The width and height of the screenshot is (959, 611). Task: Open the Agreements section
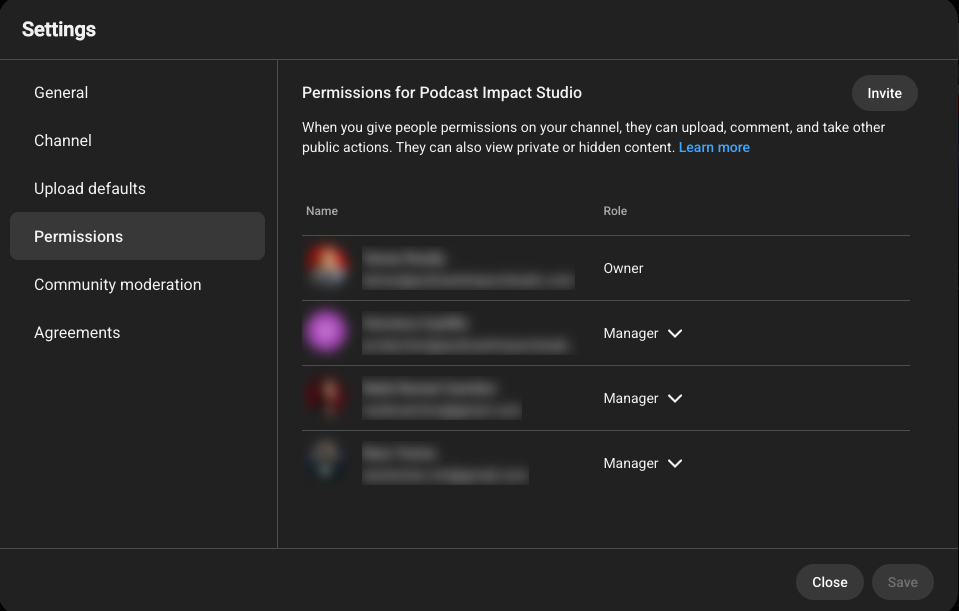(x=137, y=332)
